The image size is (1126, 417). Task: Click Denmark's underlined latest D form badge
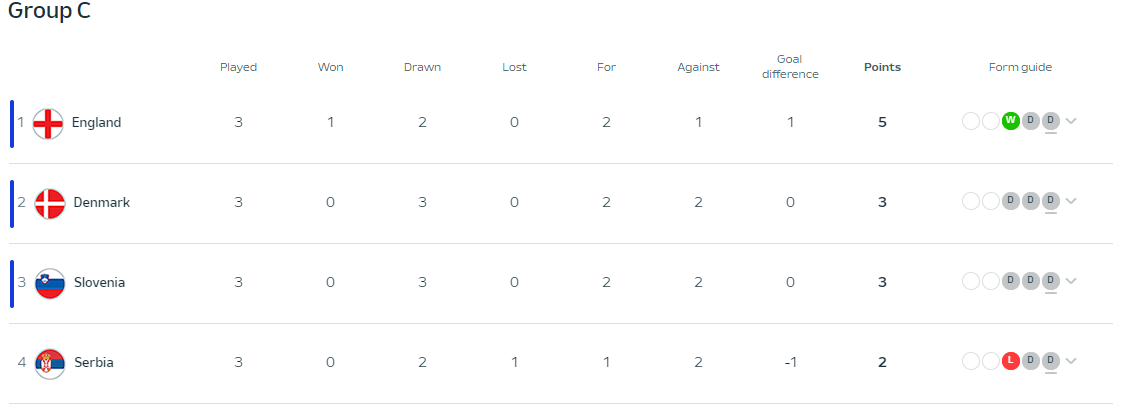(x=1051, y=200)
